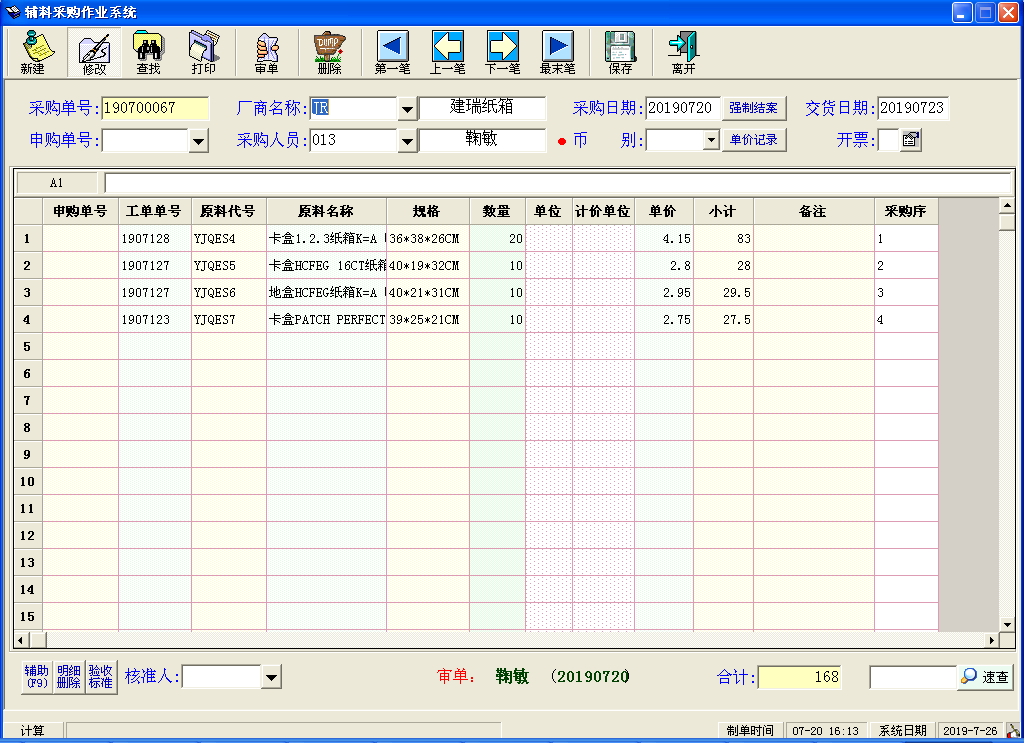Click the 原料名称 column header
Screen dimensions: 1024x743
pos(326,212)
